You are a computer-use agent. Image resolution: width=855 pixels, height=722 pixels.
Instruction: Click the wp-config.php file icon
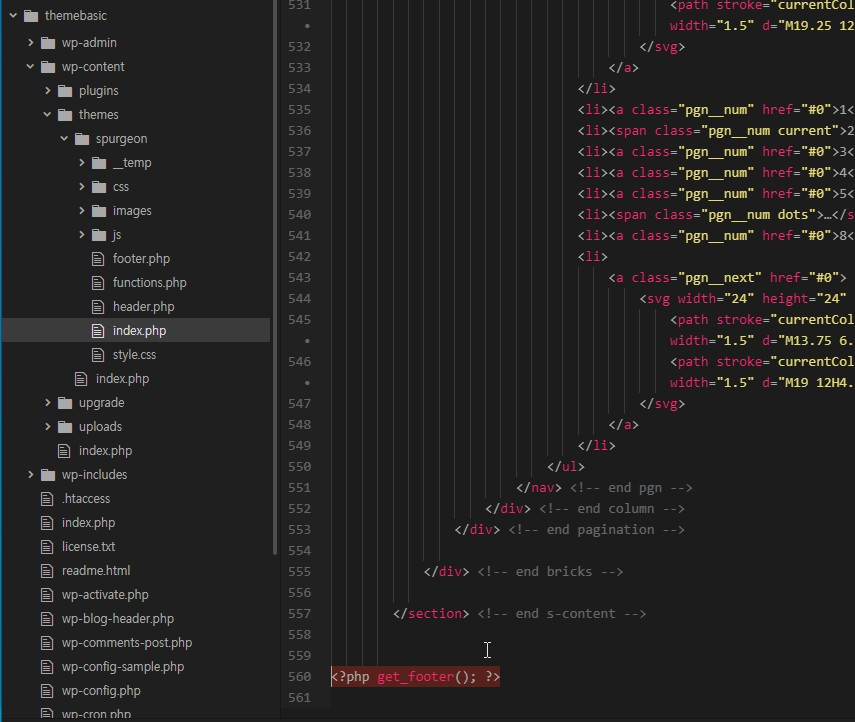tap(47, 690)
